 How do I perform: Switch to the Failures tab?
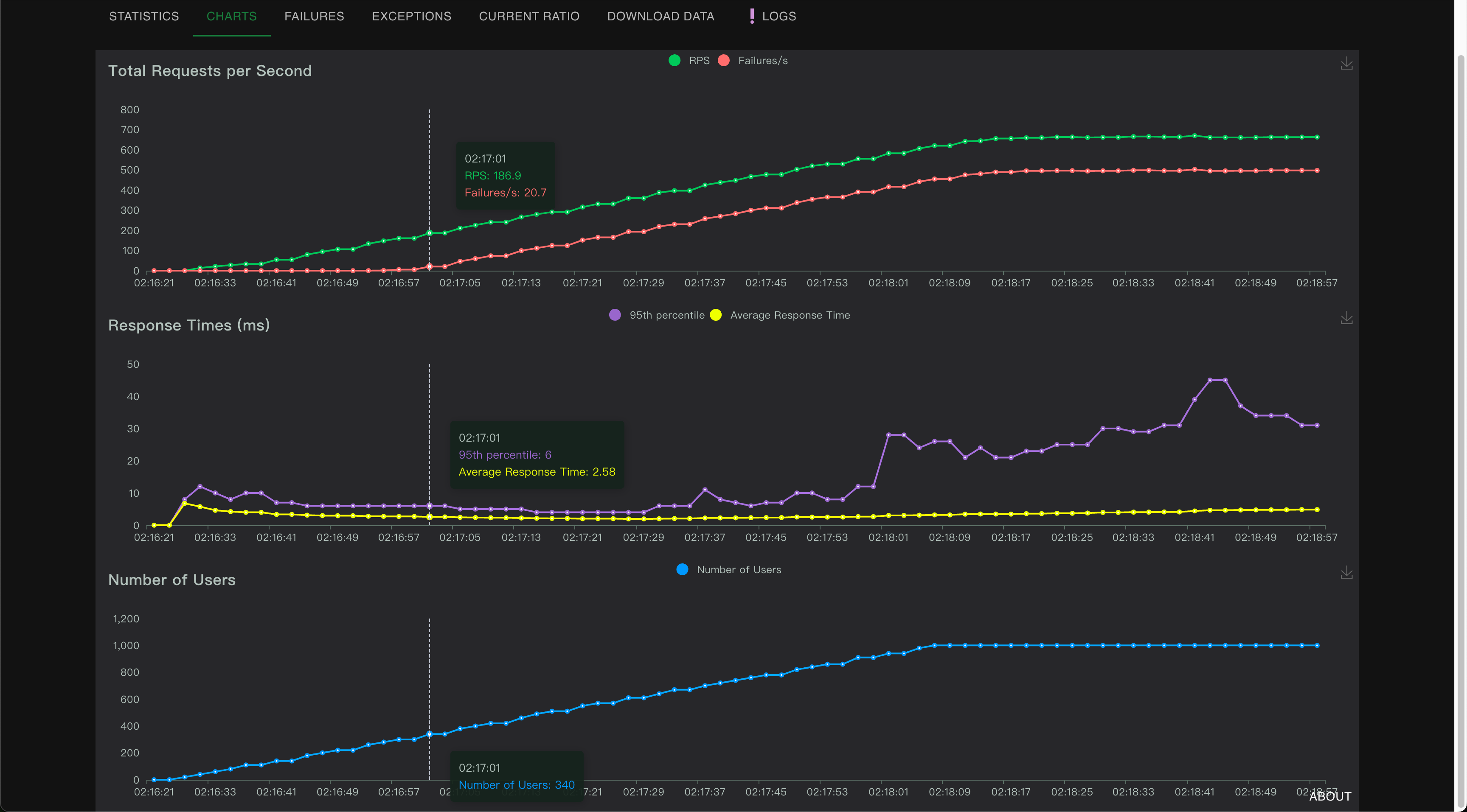click(315, 17)
